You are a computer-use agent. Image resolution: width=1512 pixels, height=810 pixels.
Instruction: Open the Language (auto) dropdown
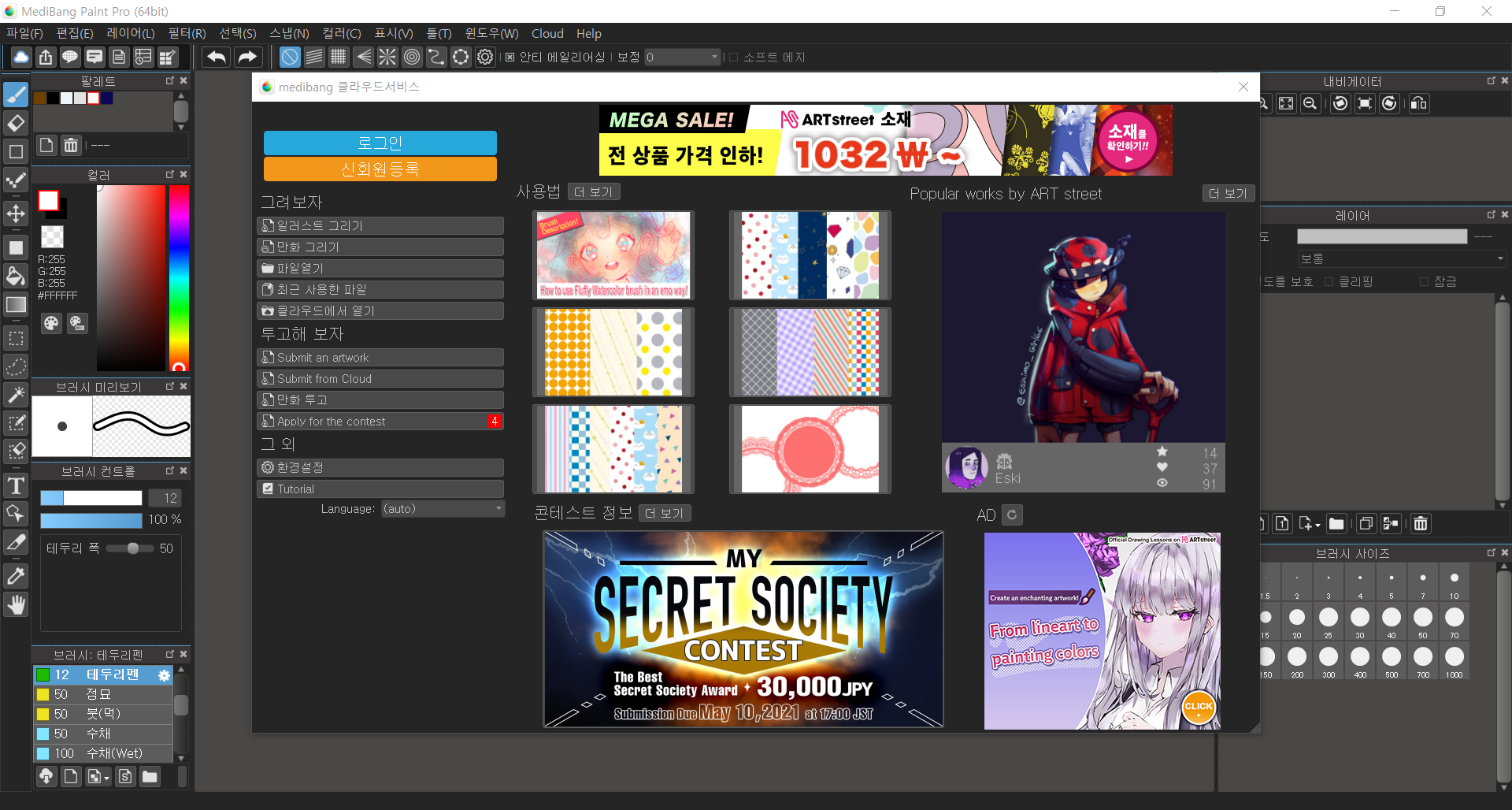pyautogui.click(x=443, y=509)
